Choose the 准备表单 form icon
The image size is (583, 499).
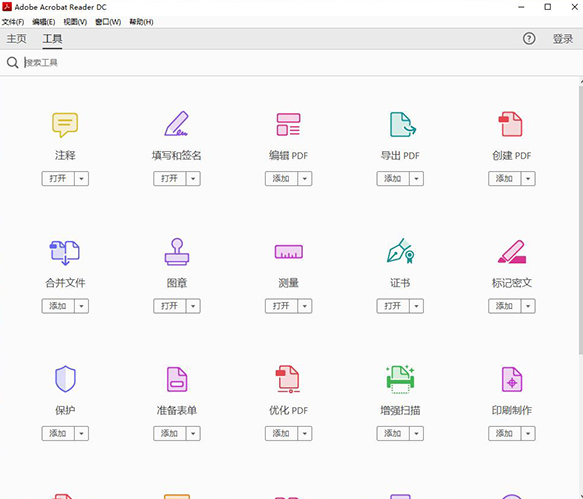click(177, 379)
